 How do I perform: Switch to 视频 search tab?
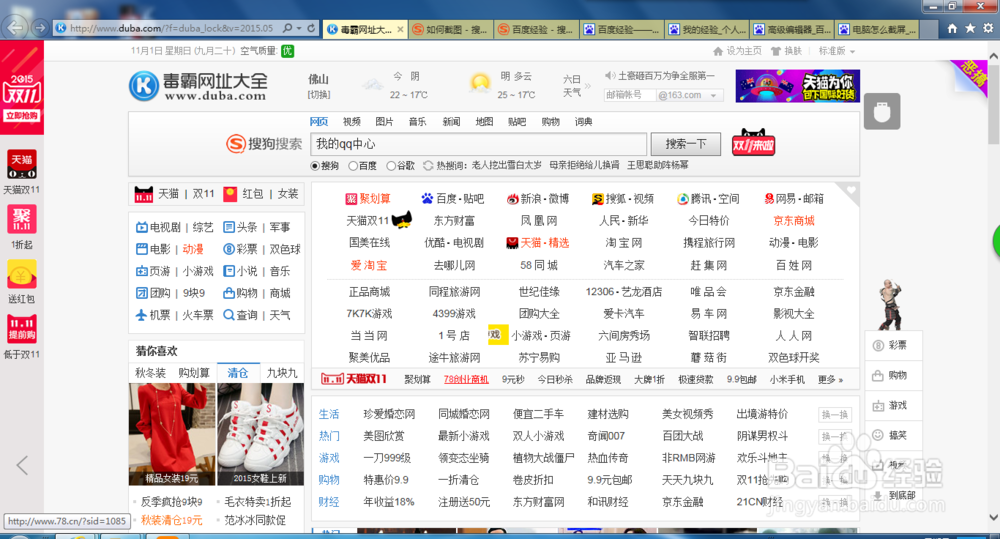point(351,122)
